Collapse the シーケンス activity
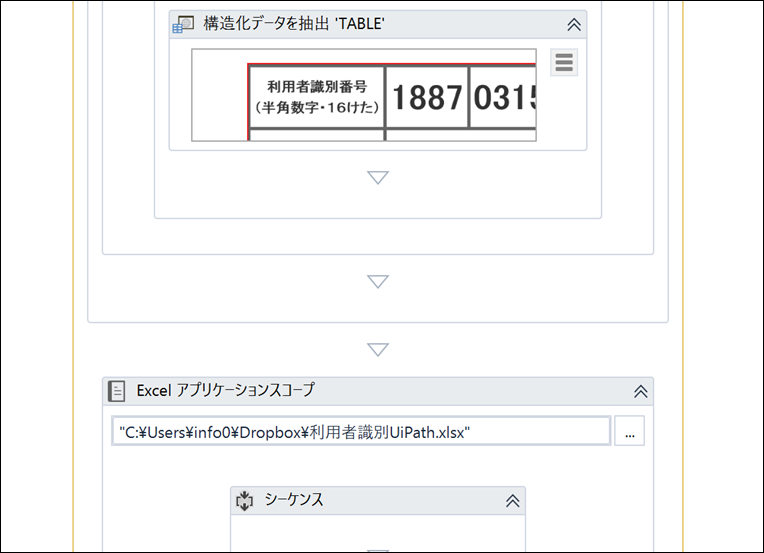 click(x=512, y=501)
